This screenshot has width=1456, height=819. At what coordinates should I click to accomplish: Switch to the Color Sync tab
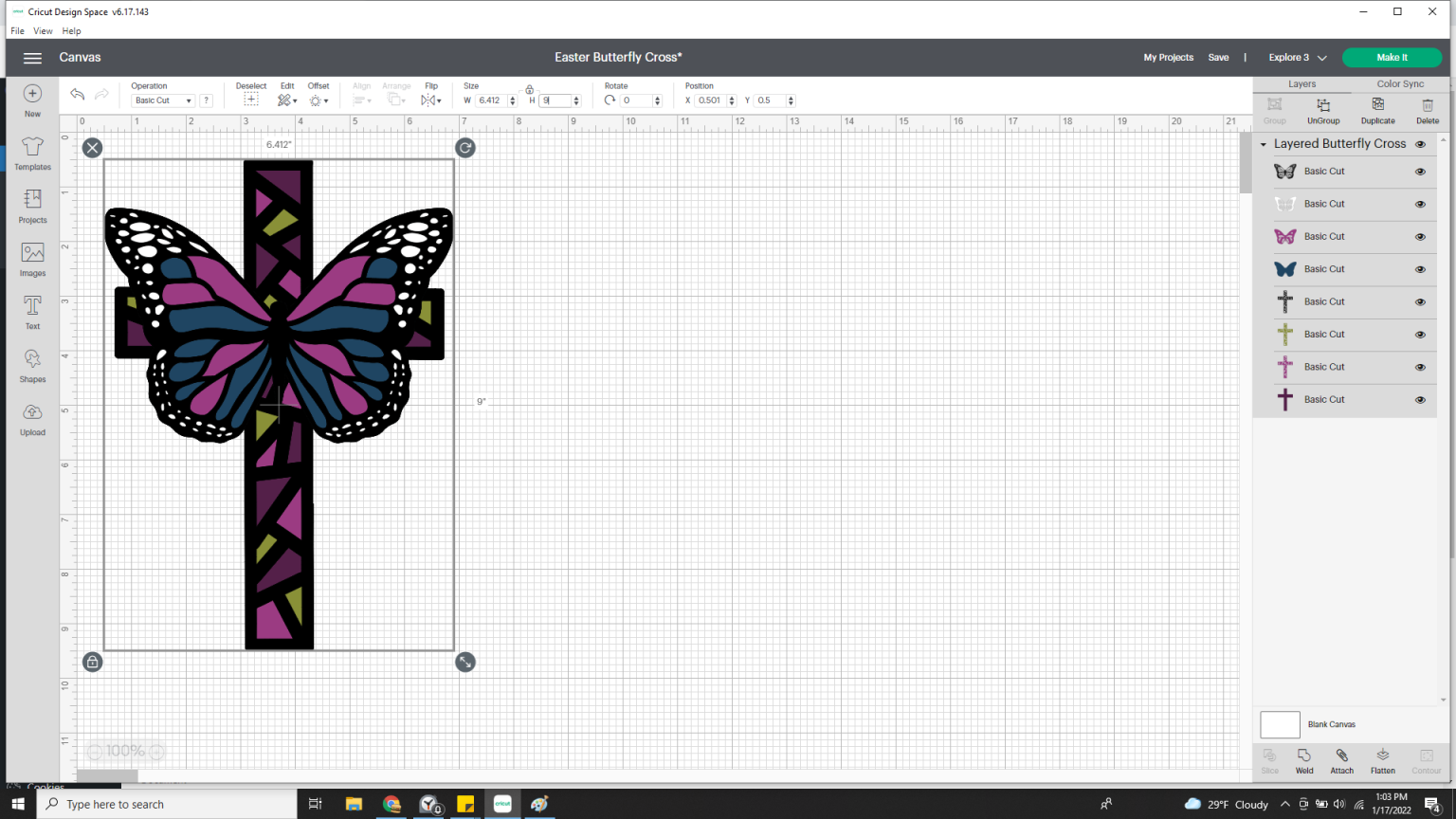1400,84
